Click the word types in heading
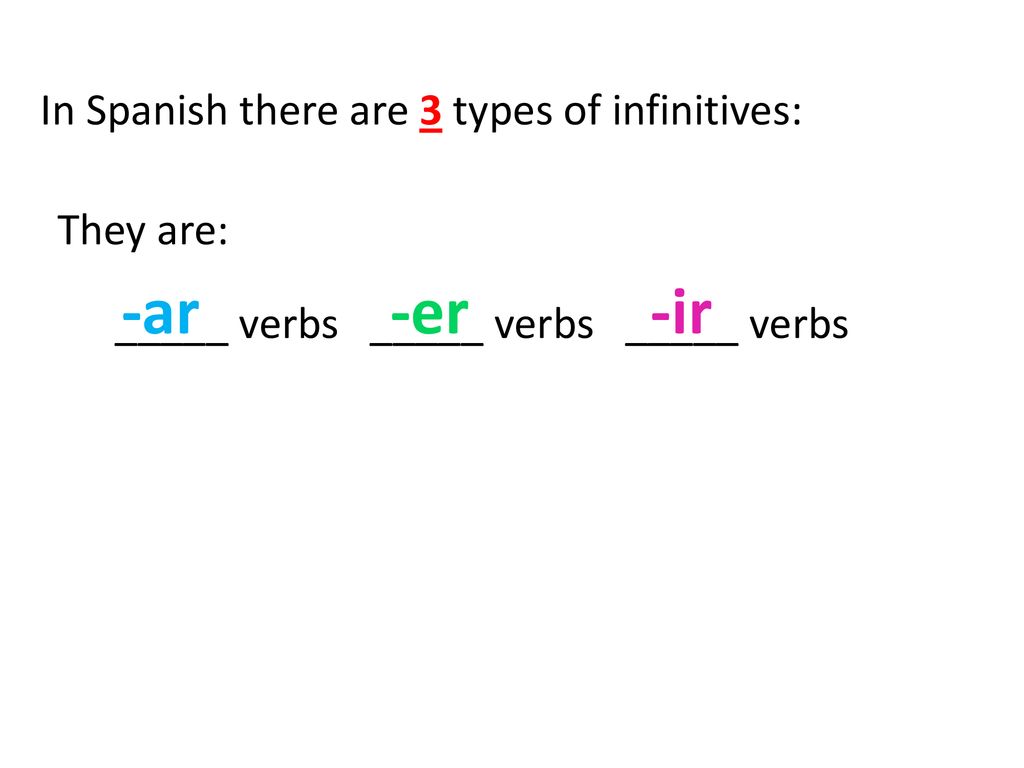1024x768 pixels. [503, 112]
